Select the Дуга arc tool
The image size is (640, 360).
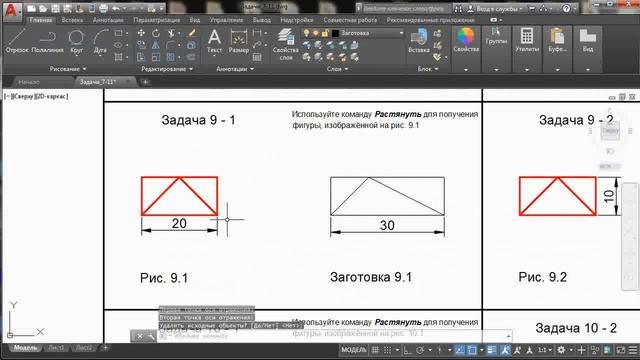click(100, 41)
